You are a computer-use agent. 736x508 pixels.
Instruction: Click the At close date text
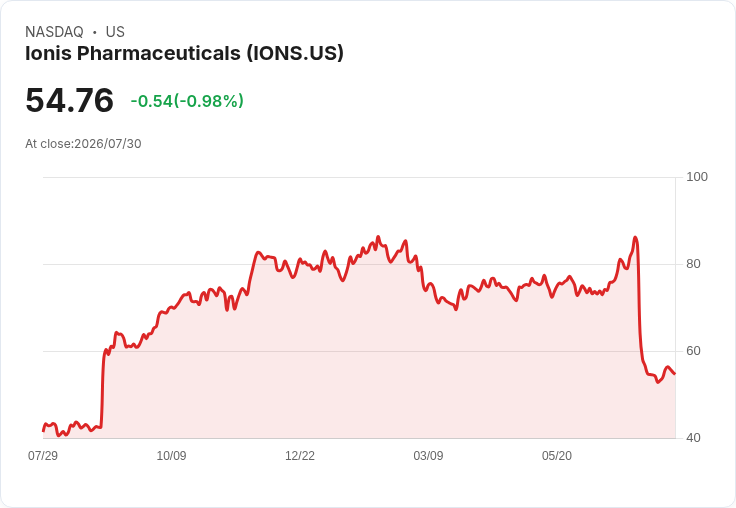click(x=83, y=144)
